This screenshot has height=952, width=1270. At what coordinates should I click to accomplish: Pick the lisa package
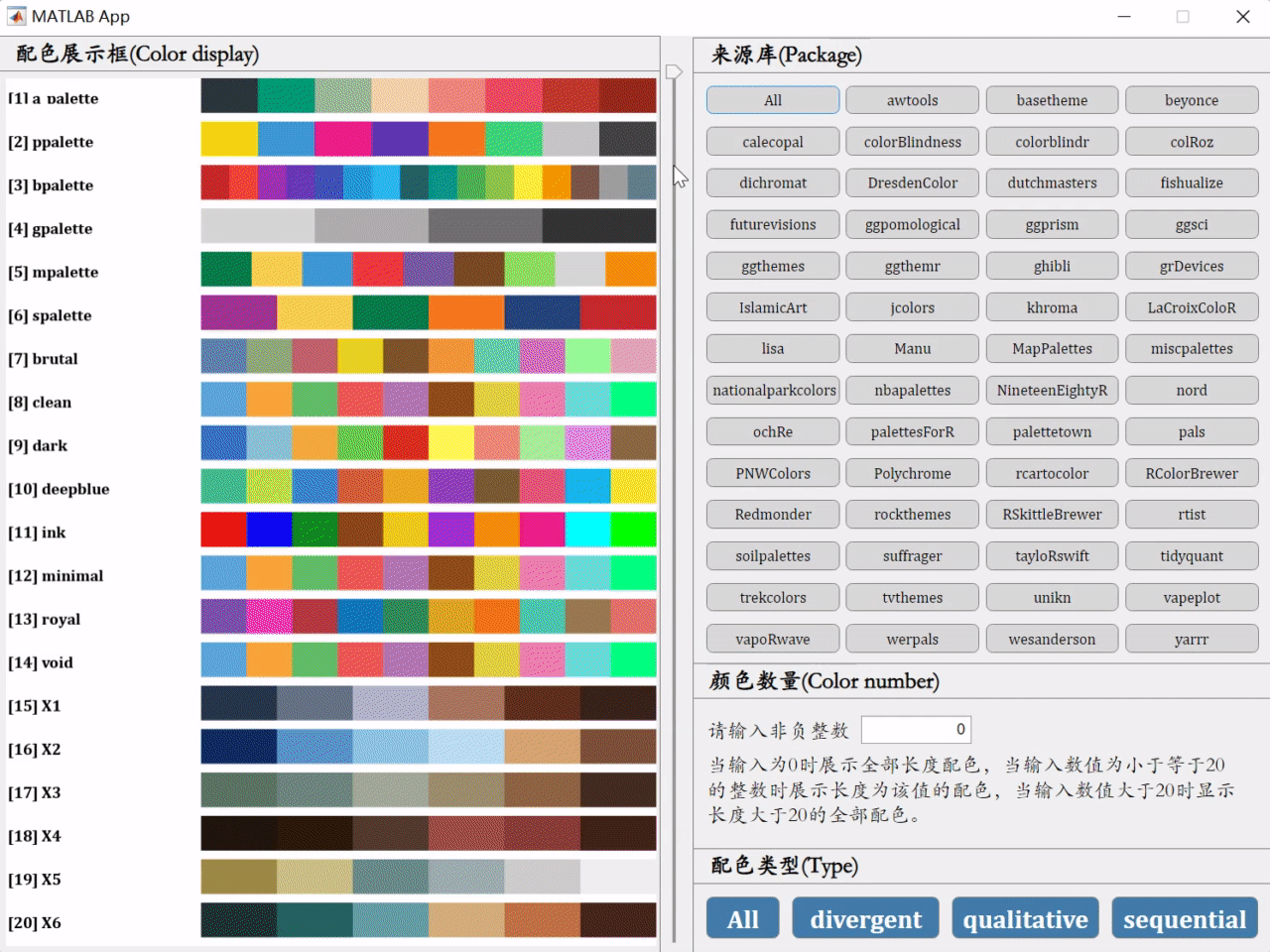pyautogui.click(x=773, y=348)
